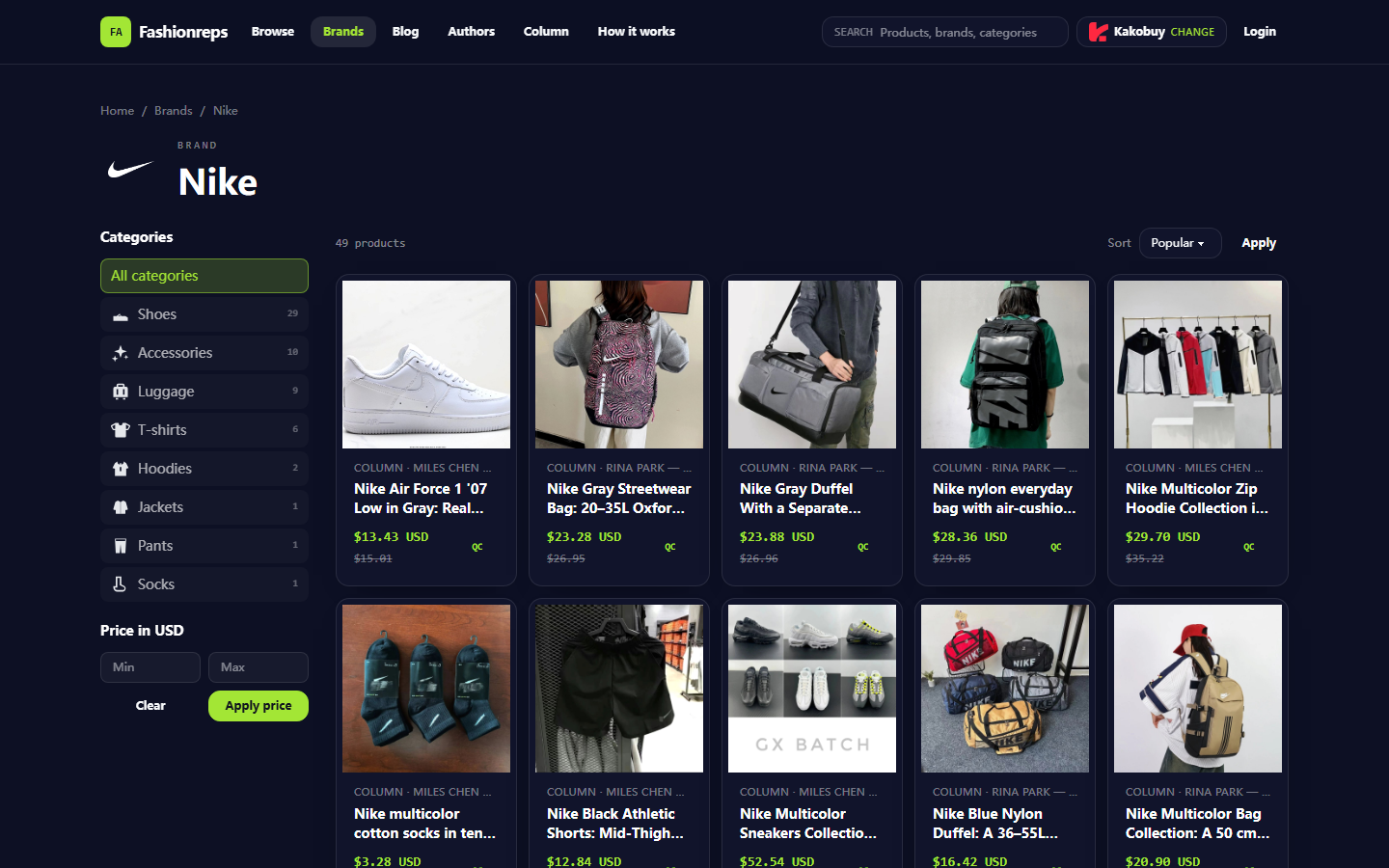This screenshot has width=1389, height=868.
Task: Open QC badge on Nike Gray Streetwear Bag card
Action: [670, 547]
